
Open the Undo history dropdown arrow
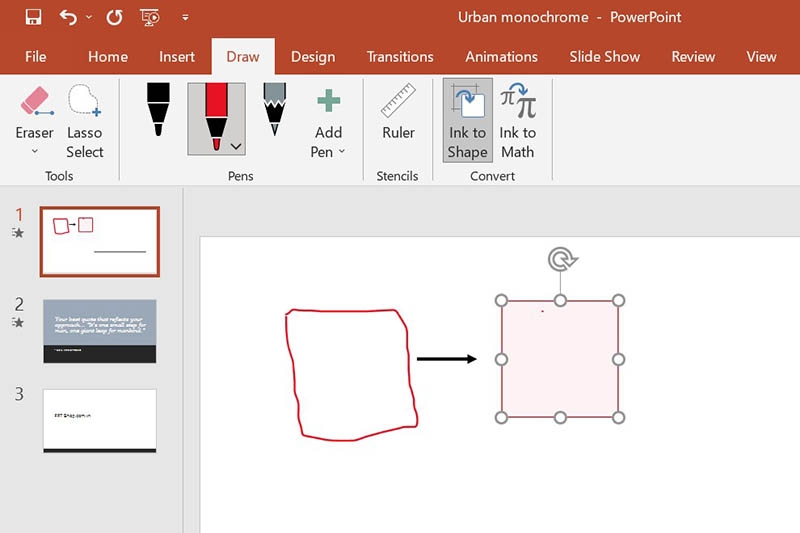89,17
